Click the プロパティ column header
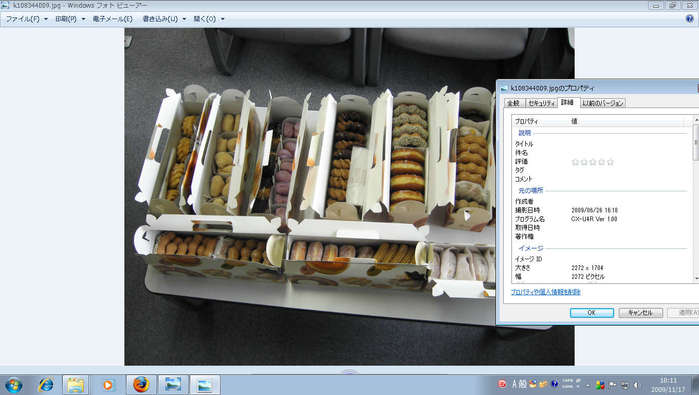This screenshot has width=699, height=395. (541, 121)
